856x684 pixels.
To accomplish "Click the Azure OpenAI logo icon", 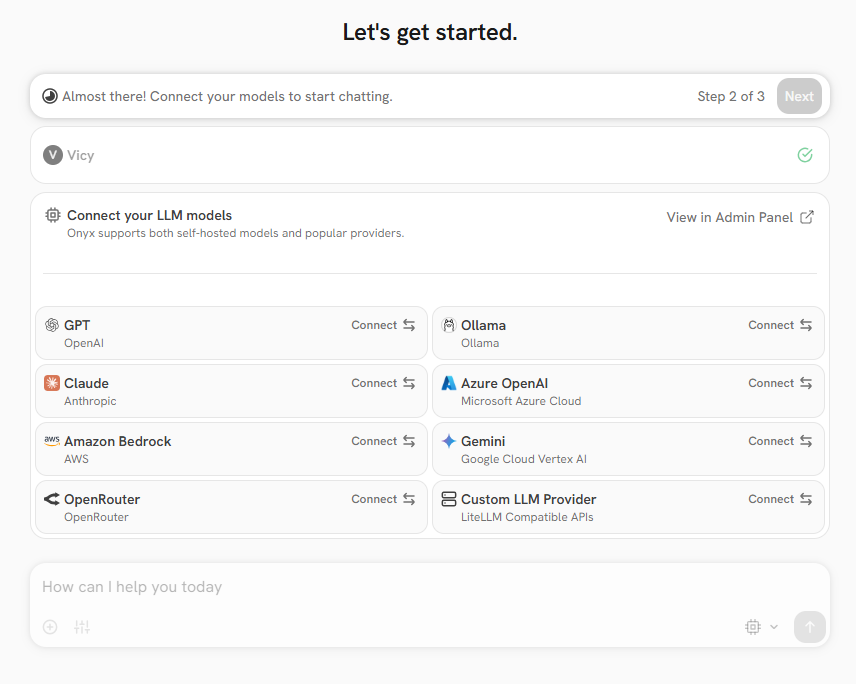I will 449,383.
